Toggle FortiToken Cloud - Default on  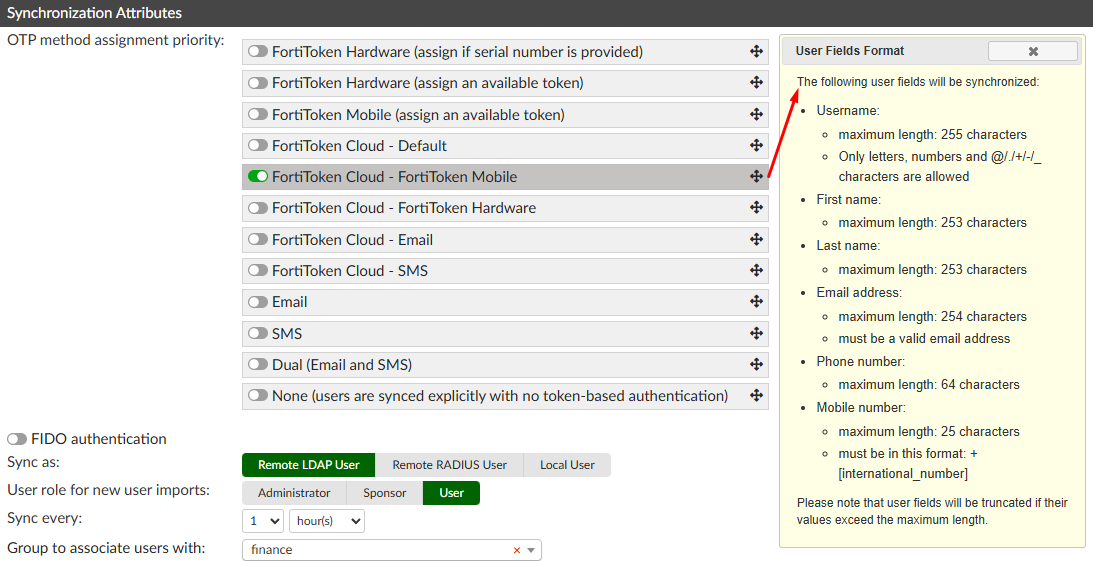click(x=258, y=146)
